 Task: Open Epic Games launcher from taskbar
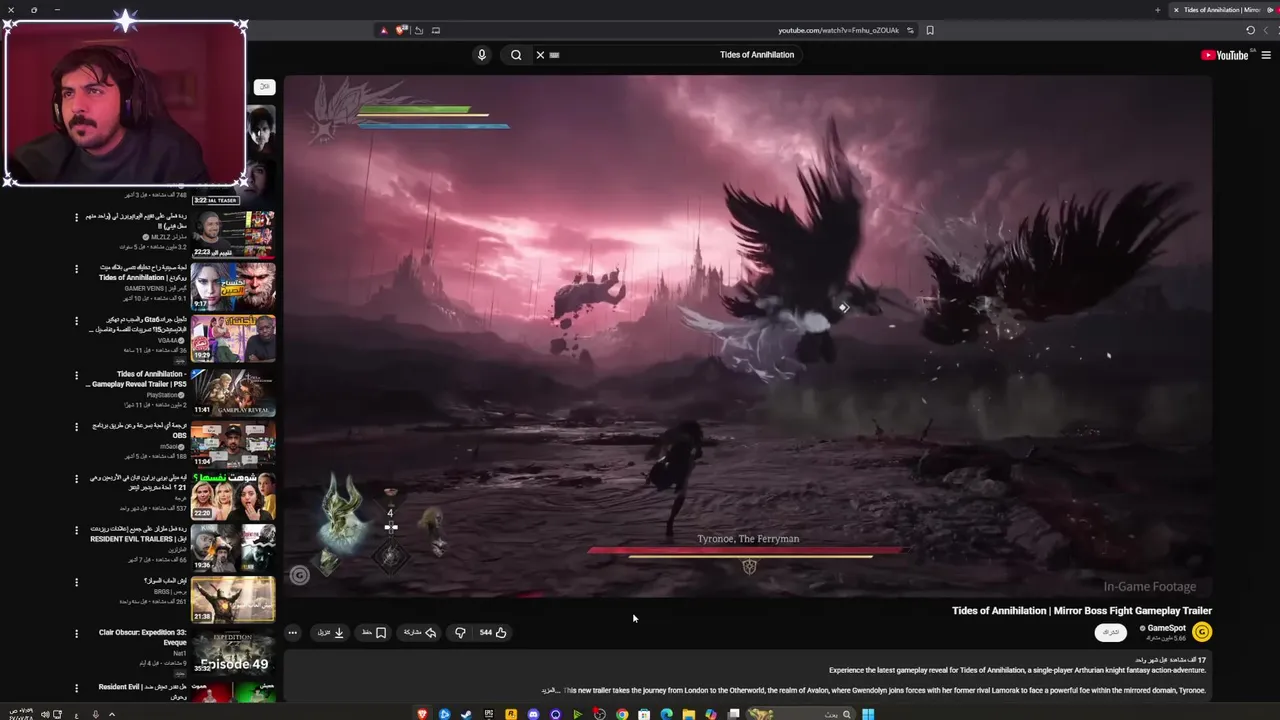point(489,714)
